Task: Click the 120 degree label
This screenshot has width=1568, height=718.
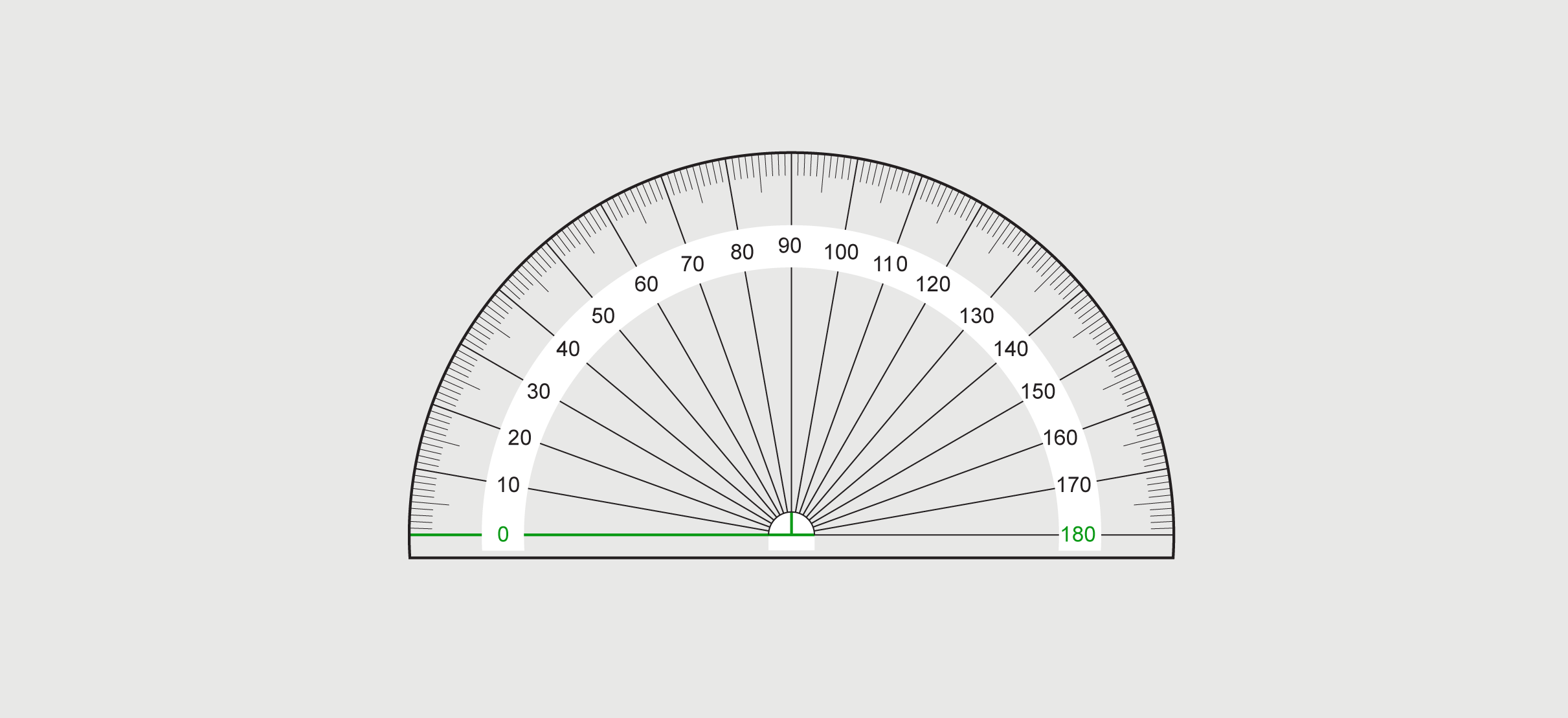Action: coord(933,284)
